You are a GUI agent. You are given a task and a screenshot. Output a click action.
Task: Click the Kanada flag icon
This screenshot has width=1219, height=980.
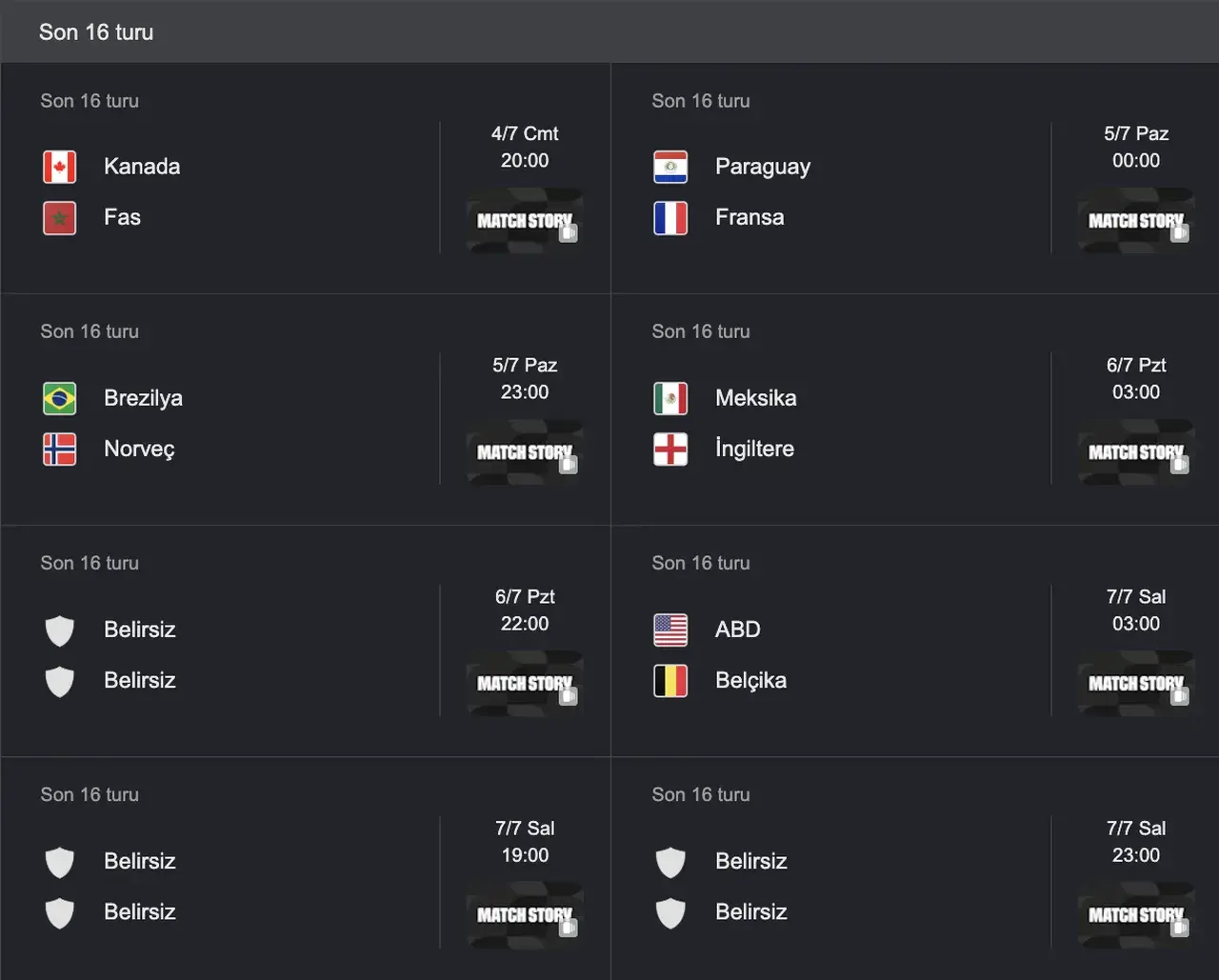click(x=59, y=167)
